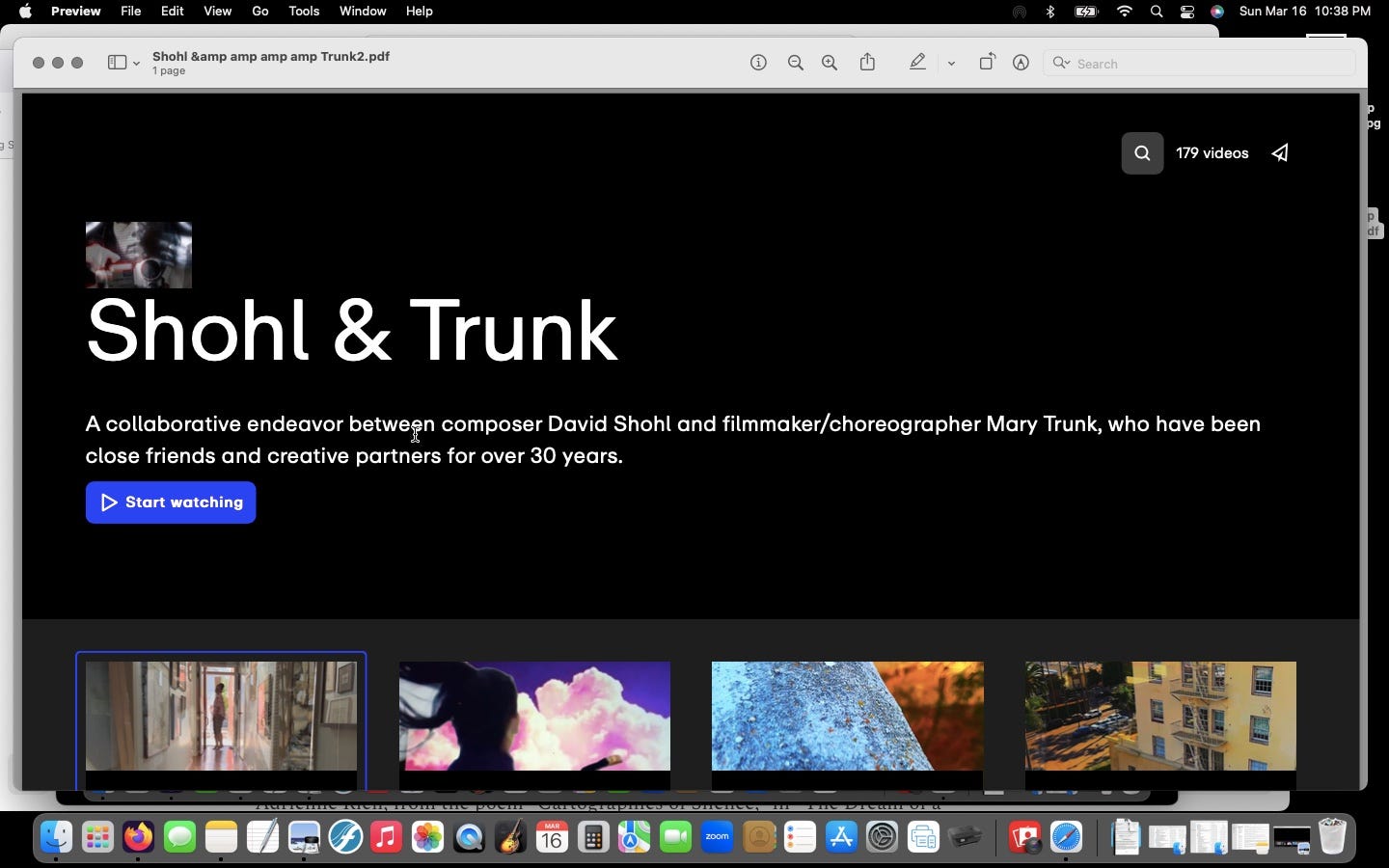Image resolution: width=1389 pixels, height=868 pixels.
Task: Open the Apple menu
Action: click(25, 12)
